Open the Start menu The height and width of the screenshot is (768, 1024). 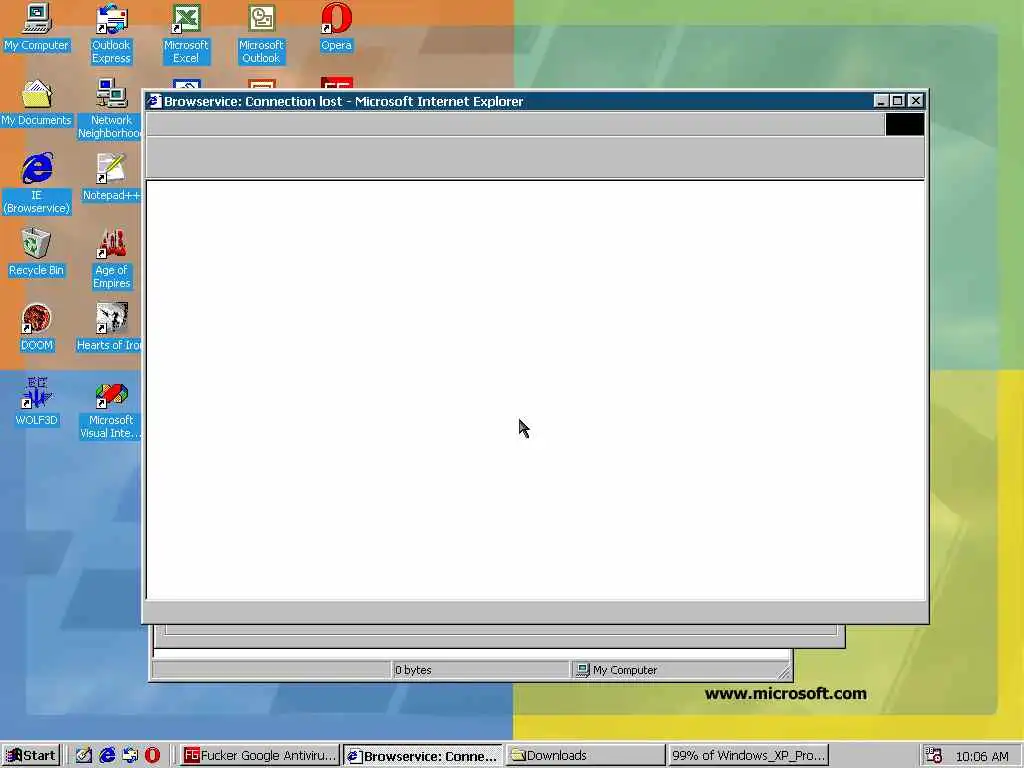click(x=31, y=756)
